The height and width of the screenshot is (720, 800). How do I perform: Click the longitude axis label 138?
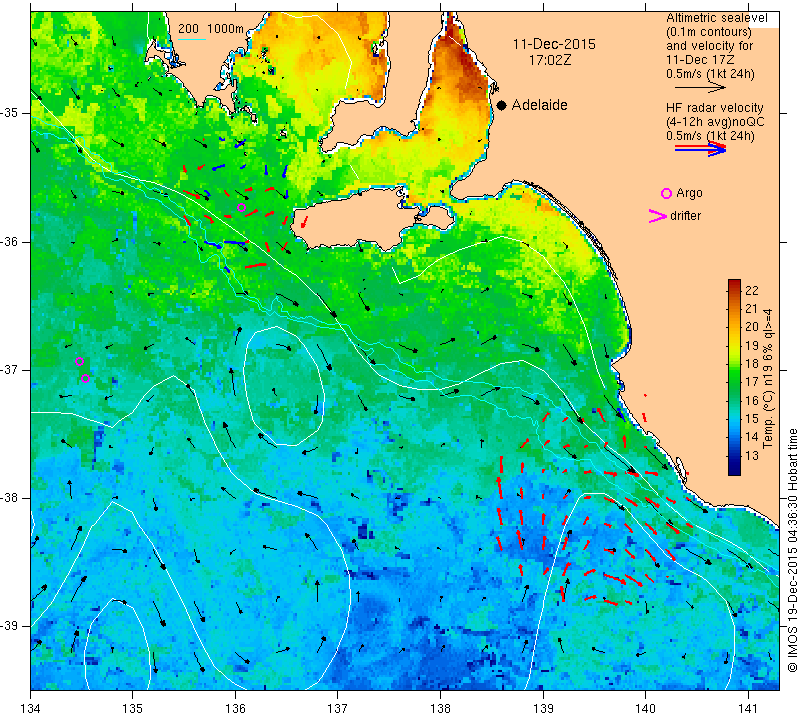tap(440, 708)
